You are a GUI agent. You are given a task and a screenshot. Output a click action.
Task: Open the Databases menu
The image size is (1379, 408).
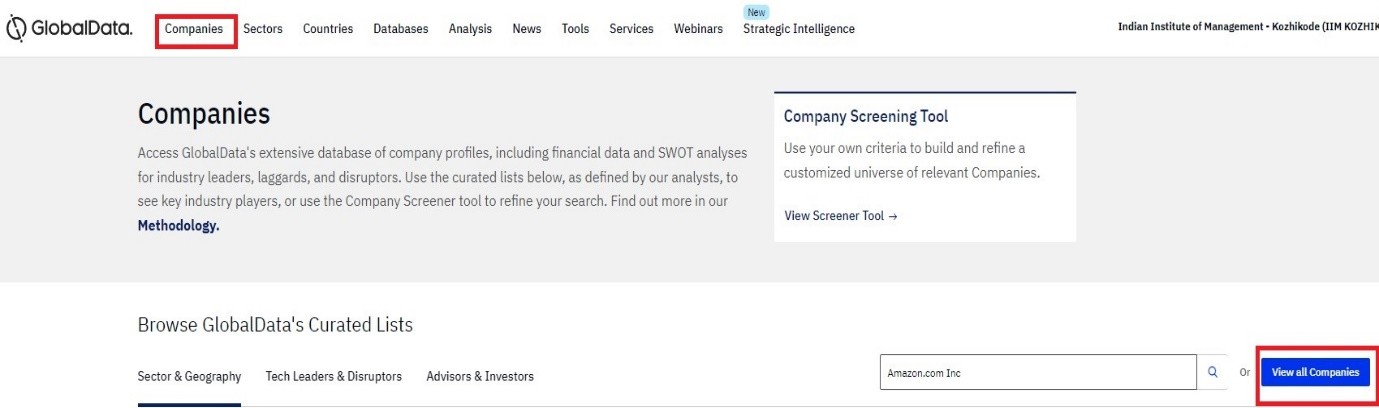[400, 29]
